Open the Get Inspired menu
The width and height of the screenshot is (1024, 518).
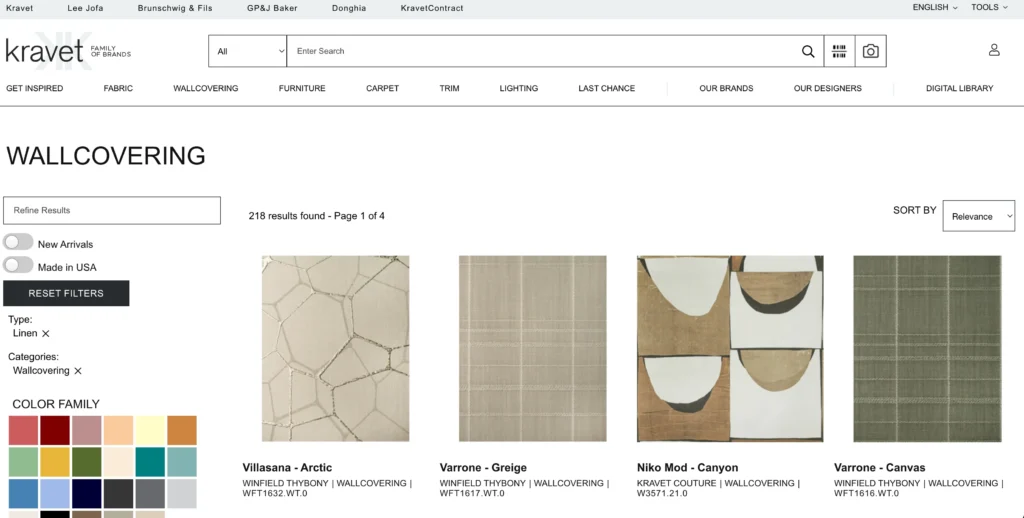click(35, 88)
